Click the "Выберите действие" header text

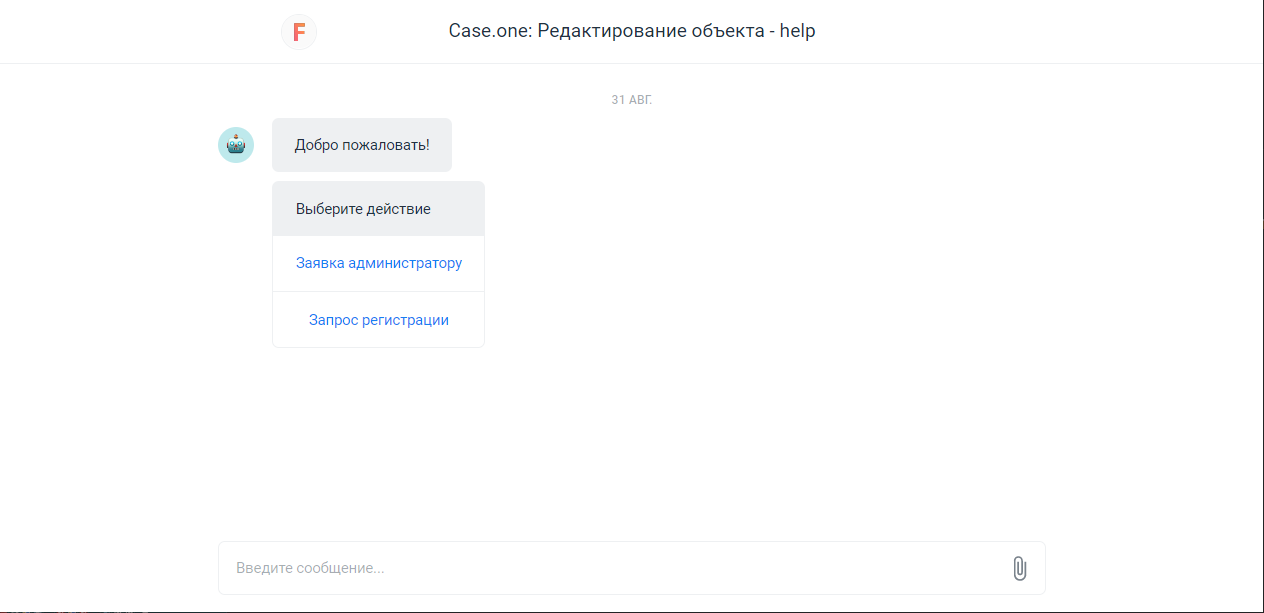pos(363,209)
